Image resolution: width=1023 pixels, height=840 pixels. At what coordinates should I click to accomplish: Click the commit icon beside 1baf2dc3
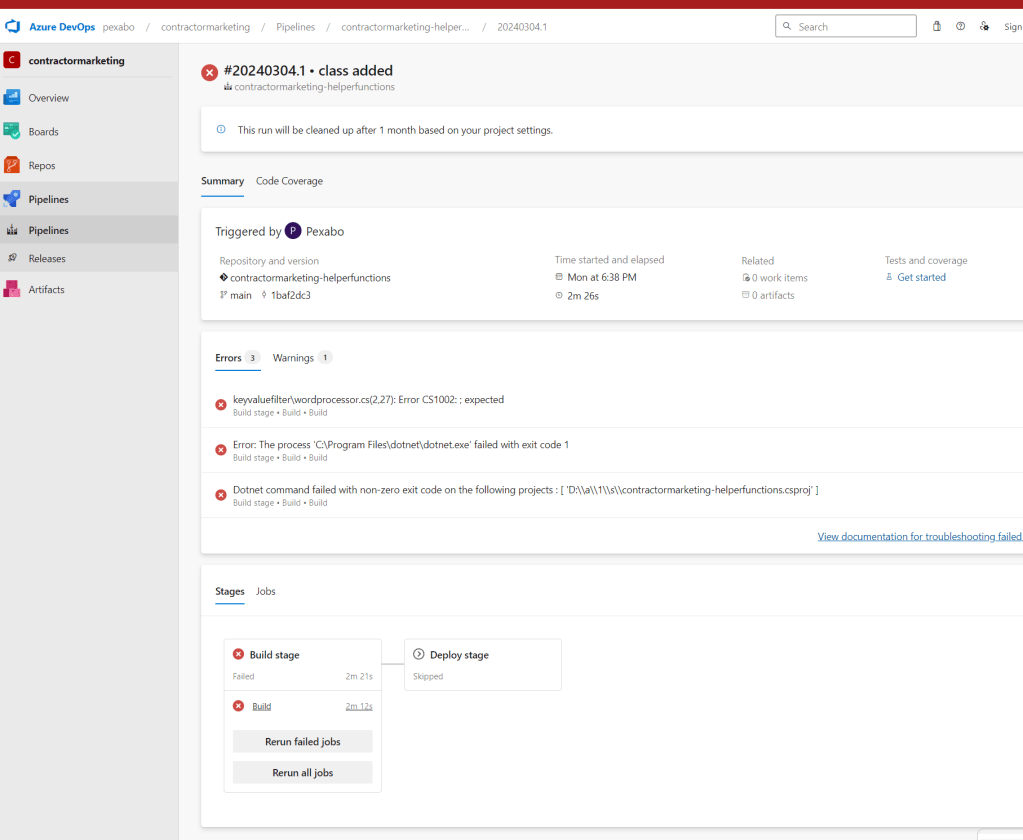click(x=264, y=295)
